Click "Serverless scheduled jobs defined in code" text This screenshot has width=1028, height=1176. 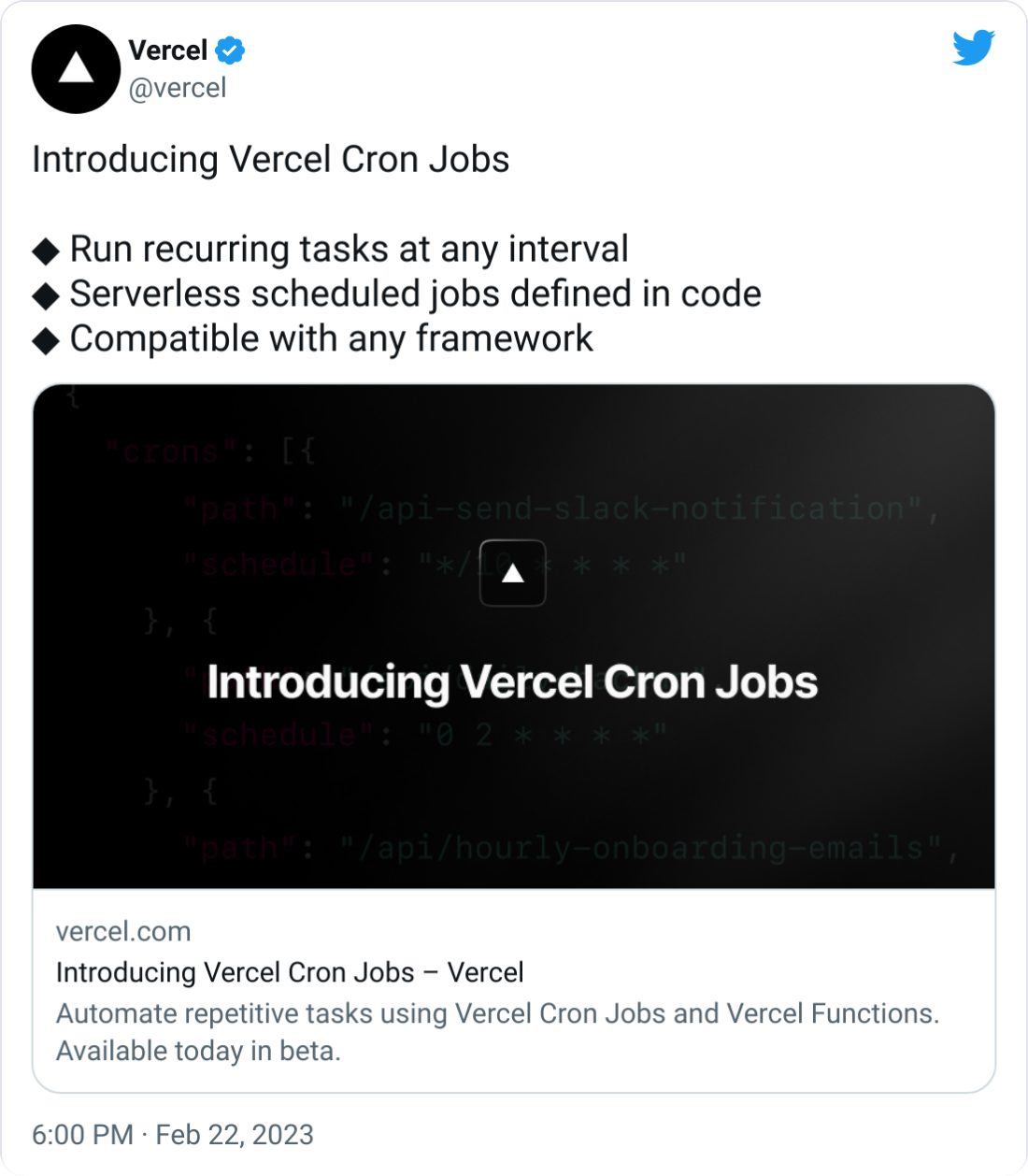(x=415, y=294)
